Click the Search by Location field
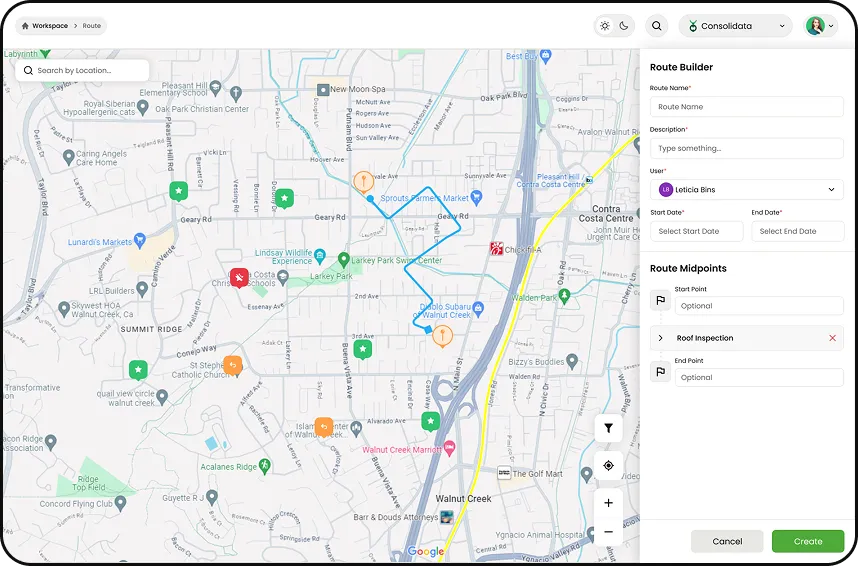The image size is (858, 566). [82, 71]
